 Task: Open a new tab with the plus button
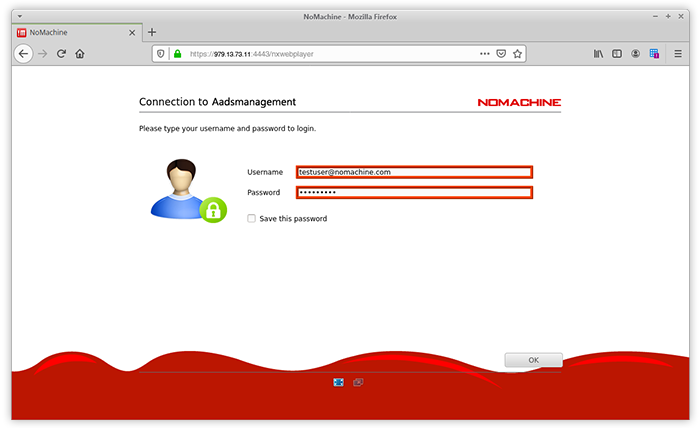point(152,32)
